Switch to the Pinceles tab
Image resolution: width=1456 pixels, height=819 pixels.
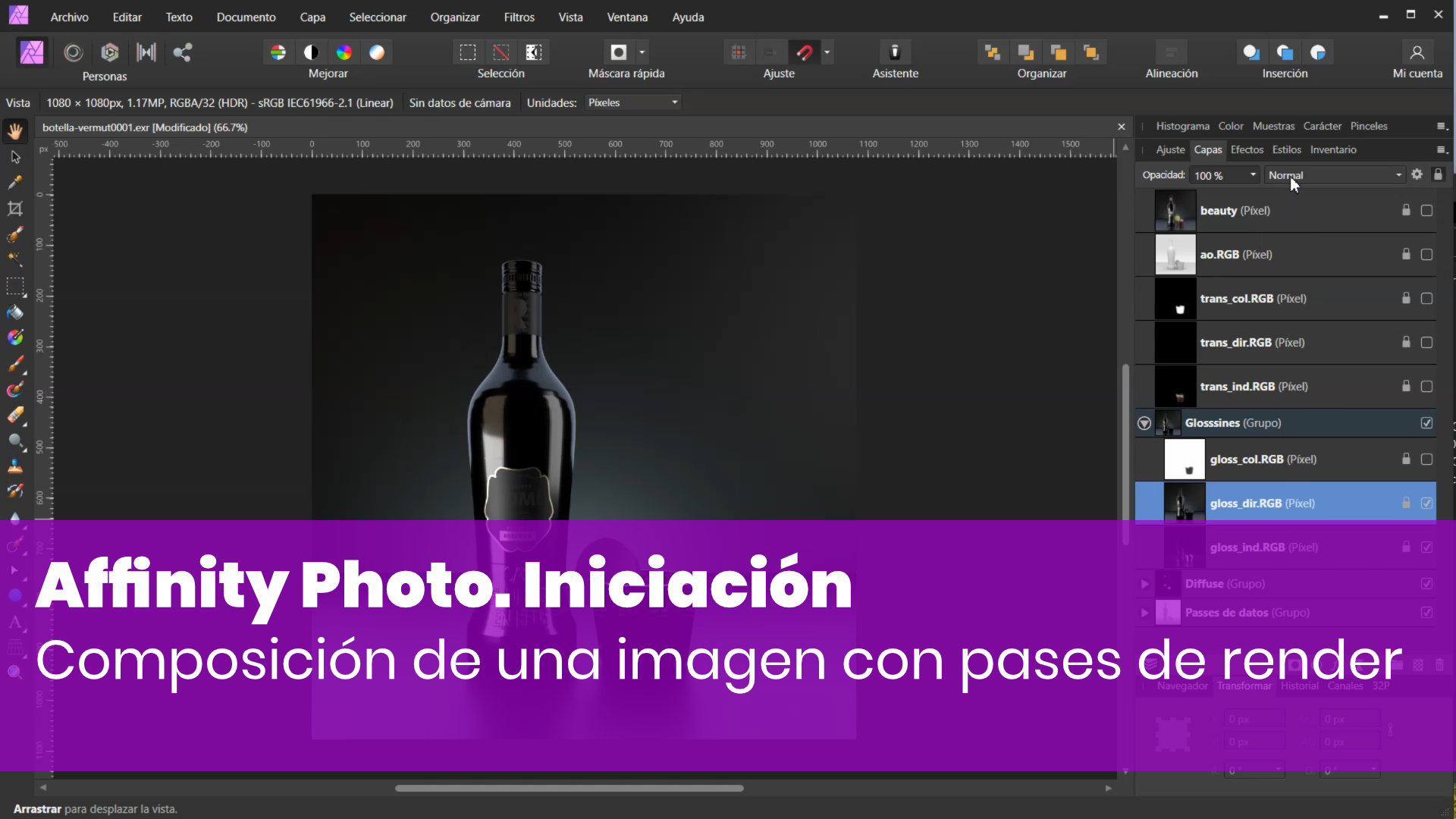pyautogui.click(x=1369, y=126)
